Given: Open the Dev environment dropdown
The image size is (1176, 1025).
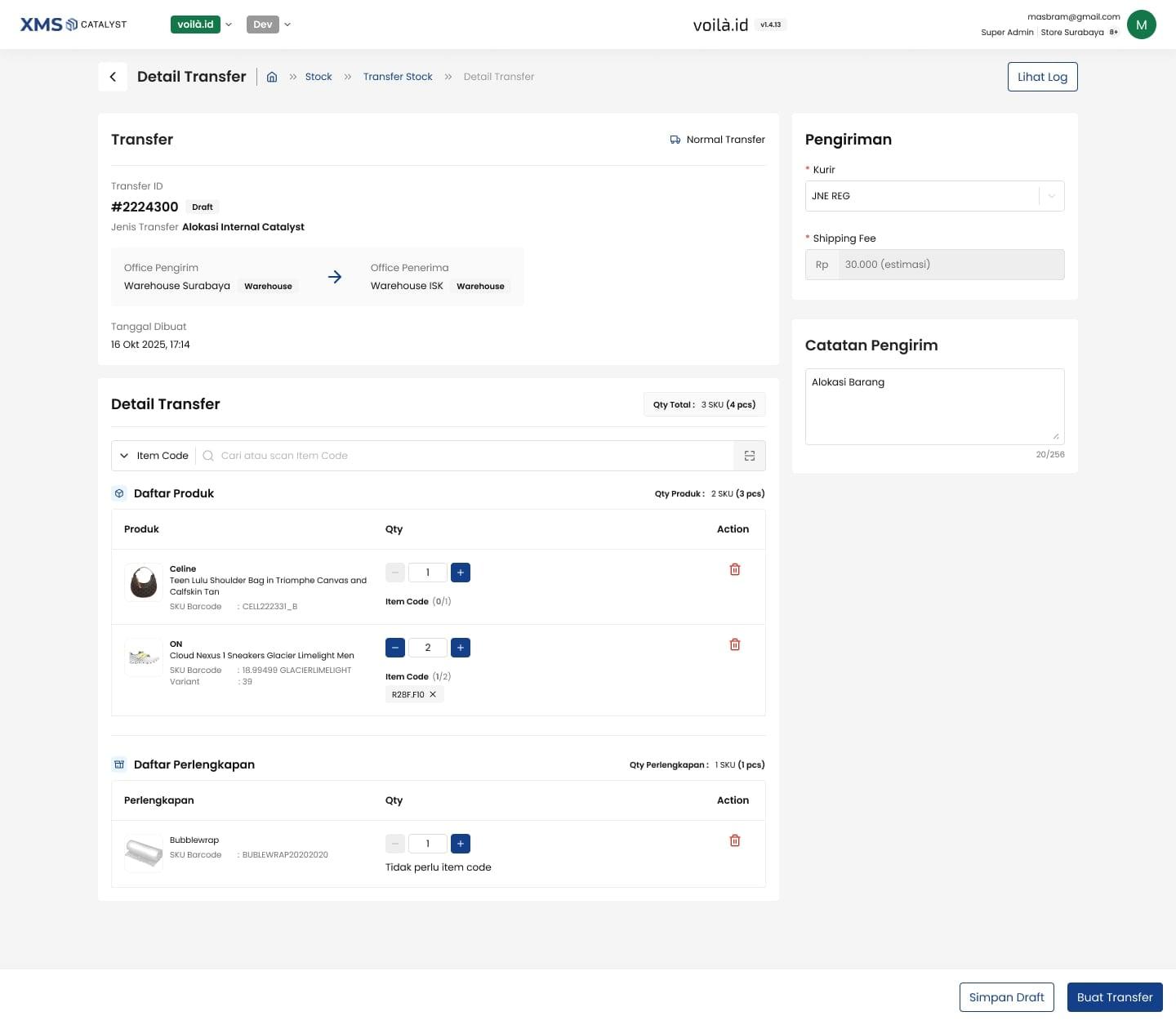Looking at the screenshot, I should click(269, 25).
